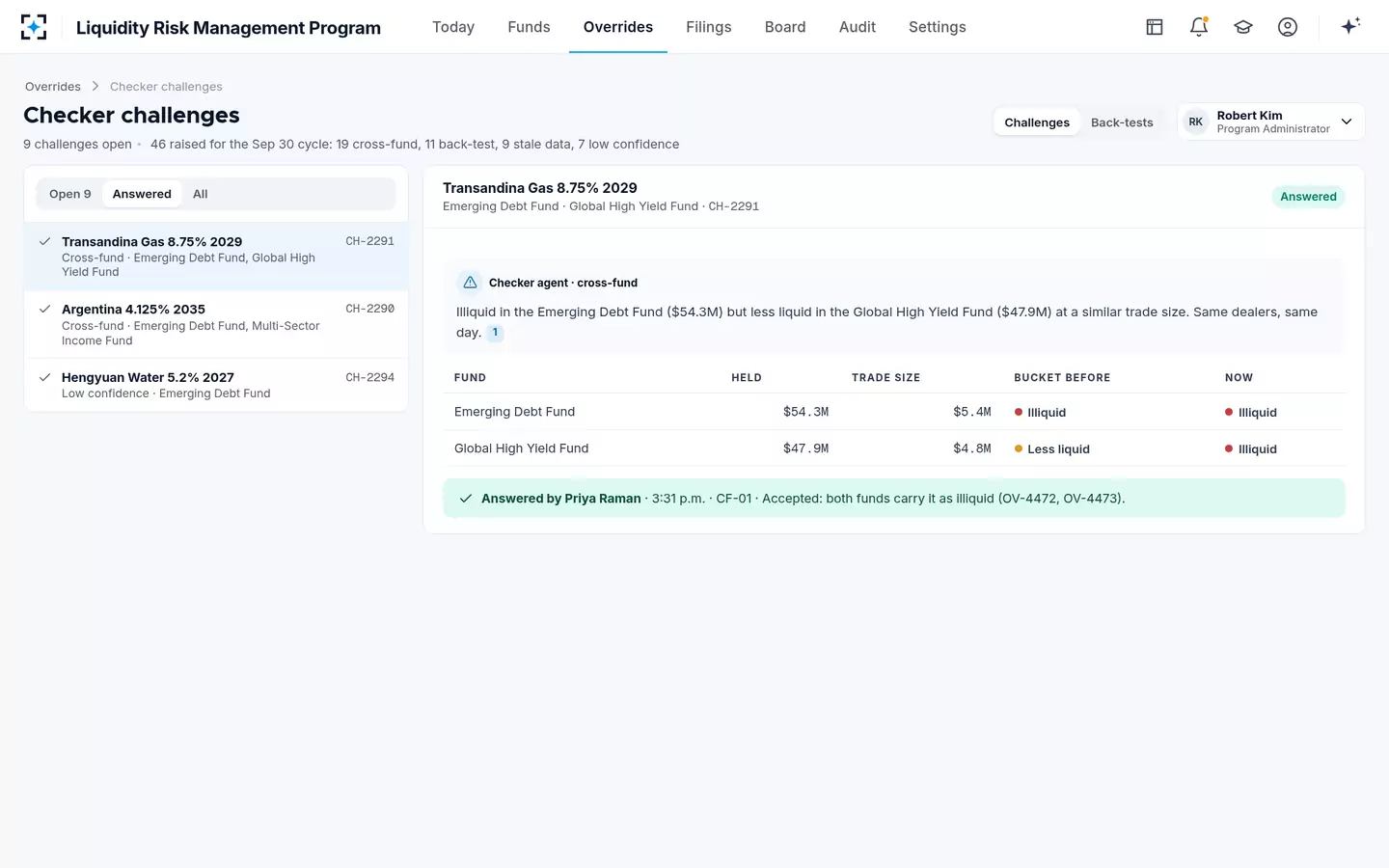Click the breadcrumb chevron separator
The image size is (1389, 868).
click(x=95, y=87)
